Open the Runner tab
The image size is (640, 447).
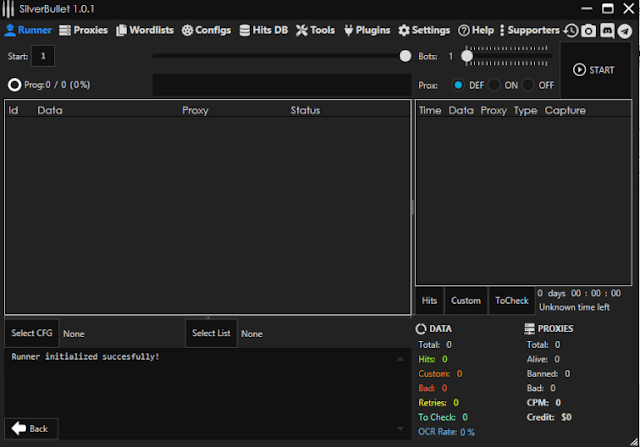pyautogui.click(x=28, y=30)
